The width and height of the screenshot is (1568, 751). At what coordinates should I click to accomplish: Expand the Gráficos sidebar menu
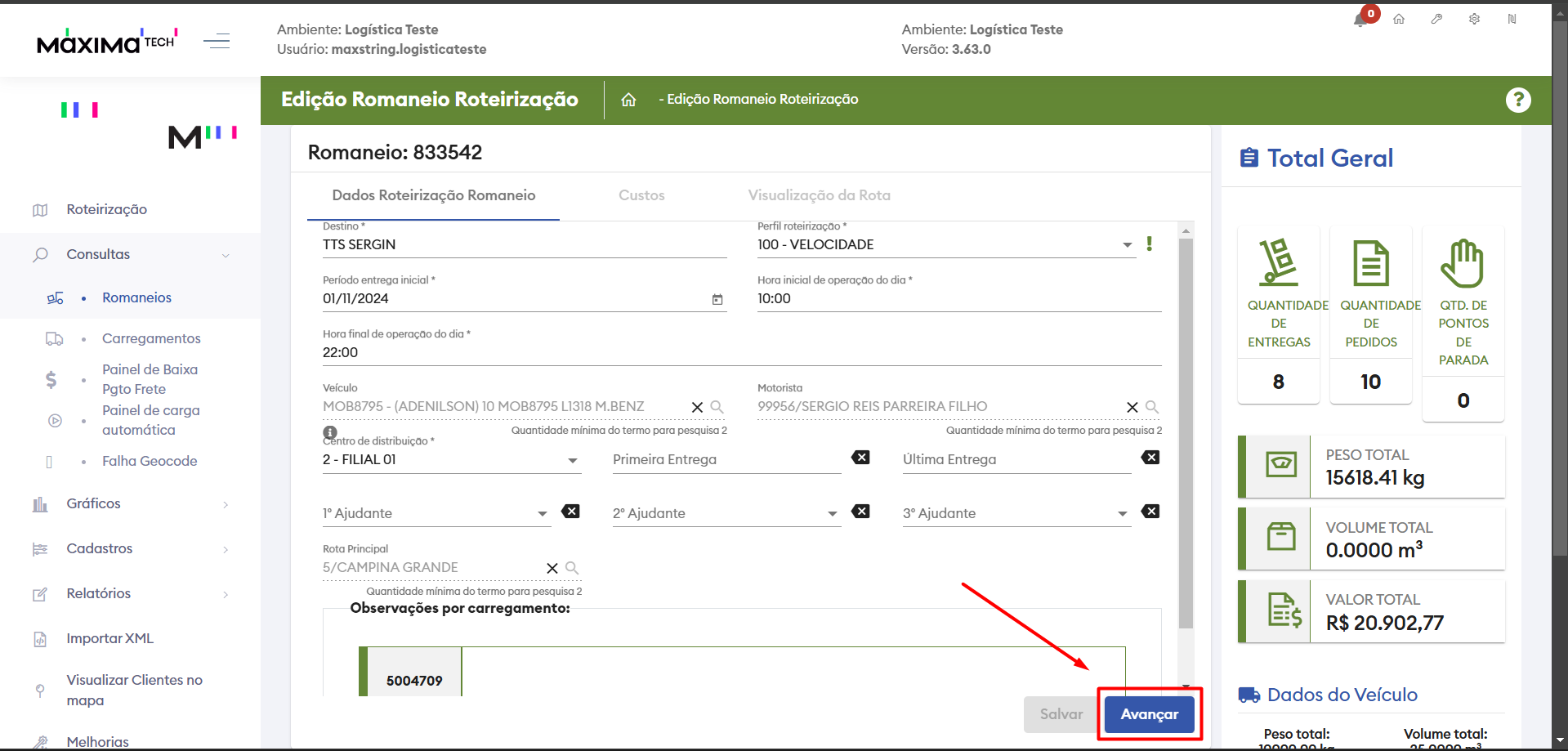pos(94,503)
